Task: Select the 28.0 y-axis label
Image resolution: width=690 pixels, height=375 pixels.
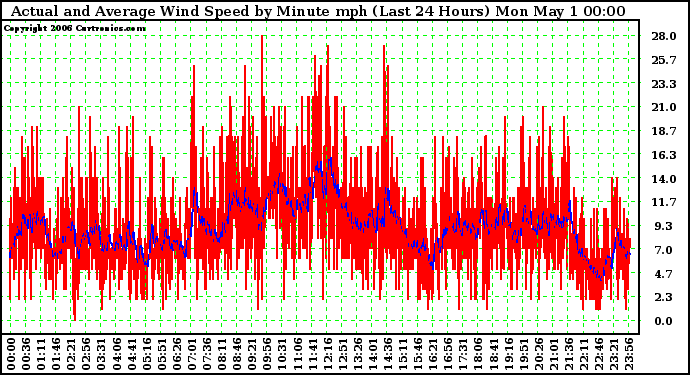Action: coord(664,36)
